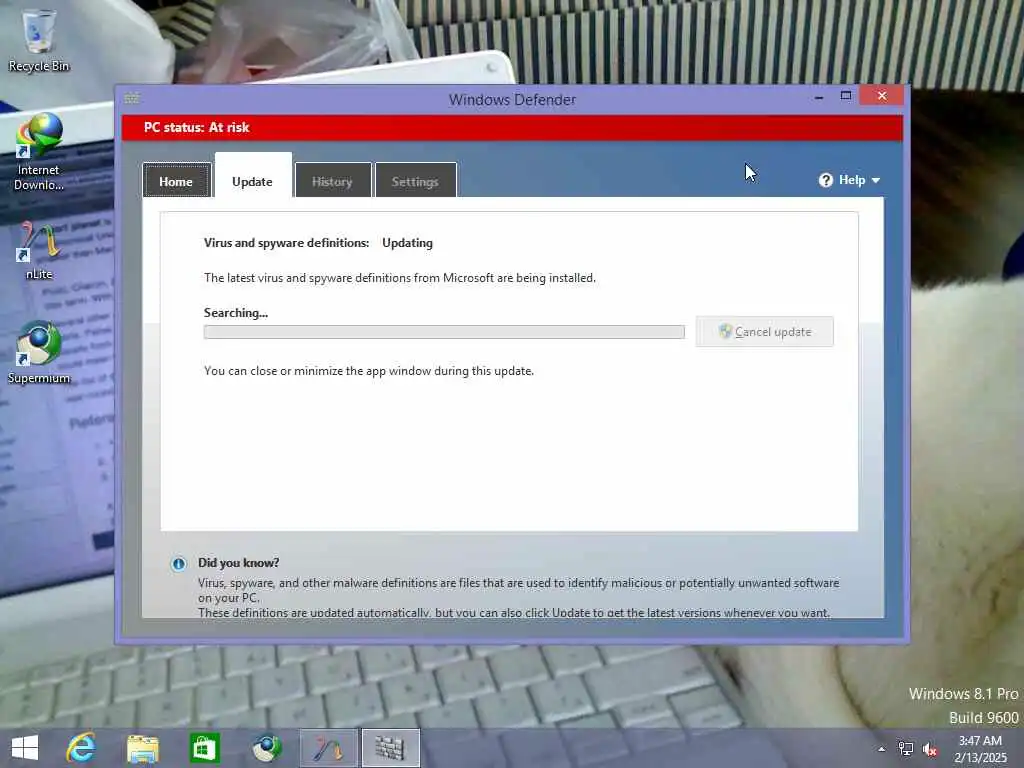Click the Windows Defender title bar icon
This screenshot has width=1024, height=768.
(x=131, y=98)
